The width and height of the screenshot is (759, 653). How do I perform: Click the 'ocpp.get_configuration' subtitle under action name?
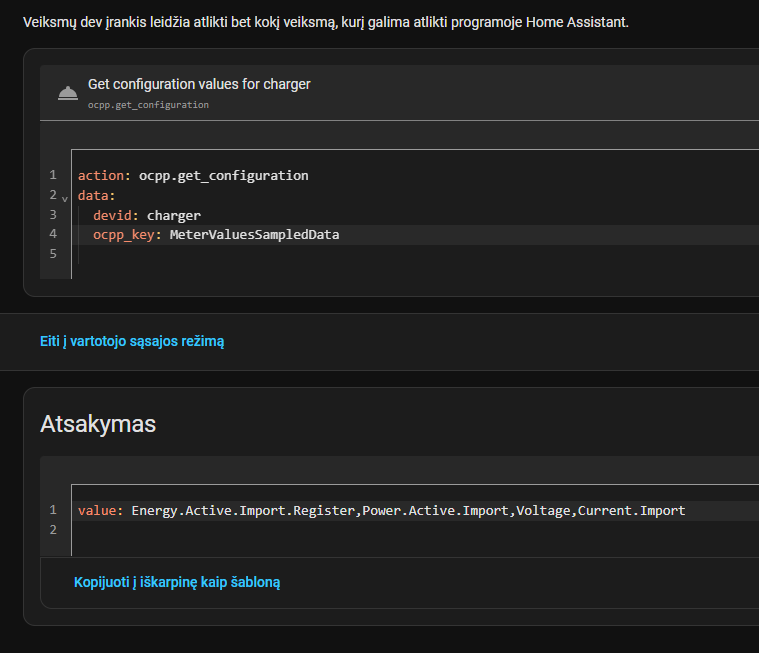point(148,104)
